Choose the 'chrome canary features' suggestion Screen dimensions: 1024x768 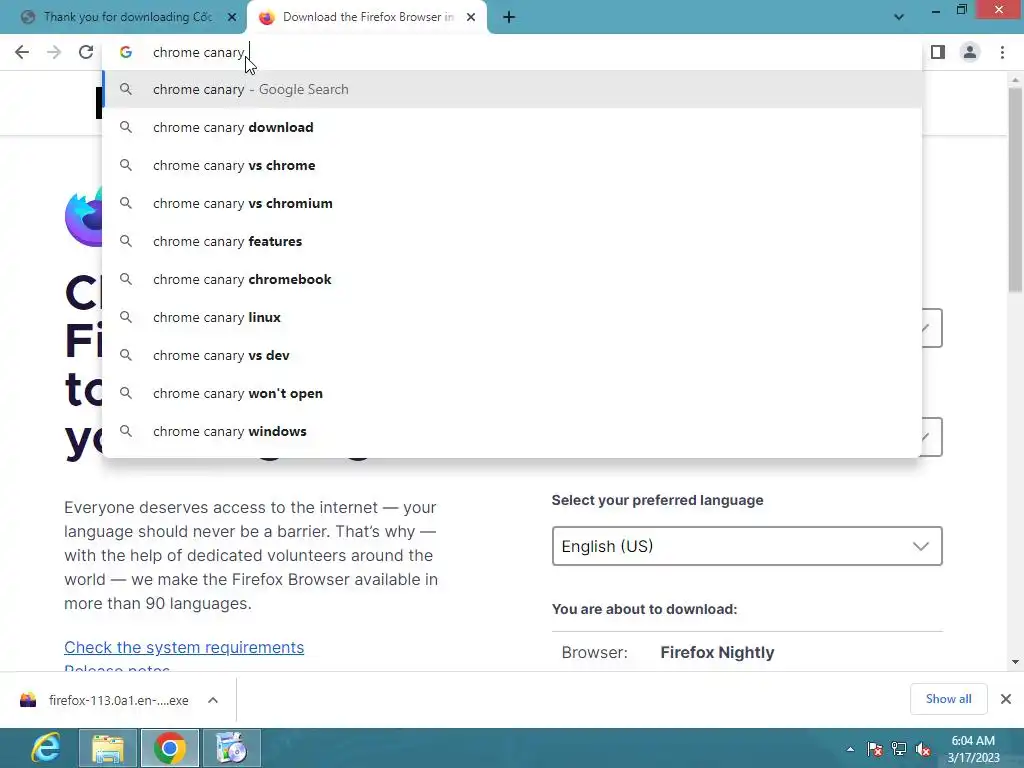coord(513,241)
